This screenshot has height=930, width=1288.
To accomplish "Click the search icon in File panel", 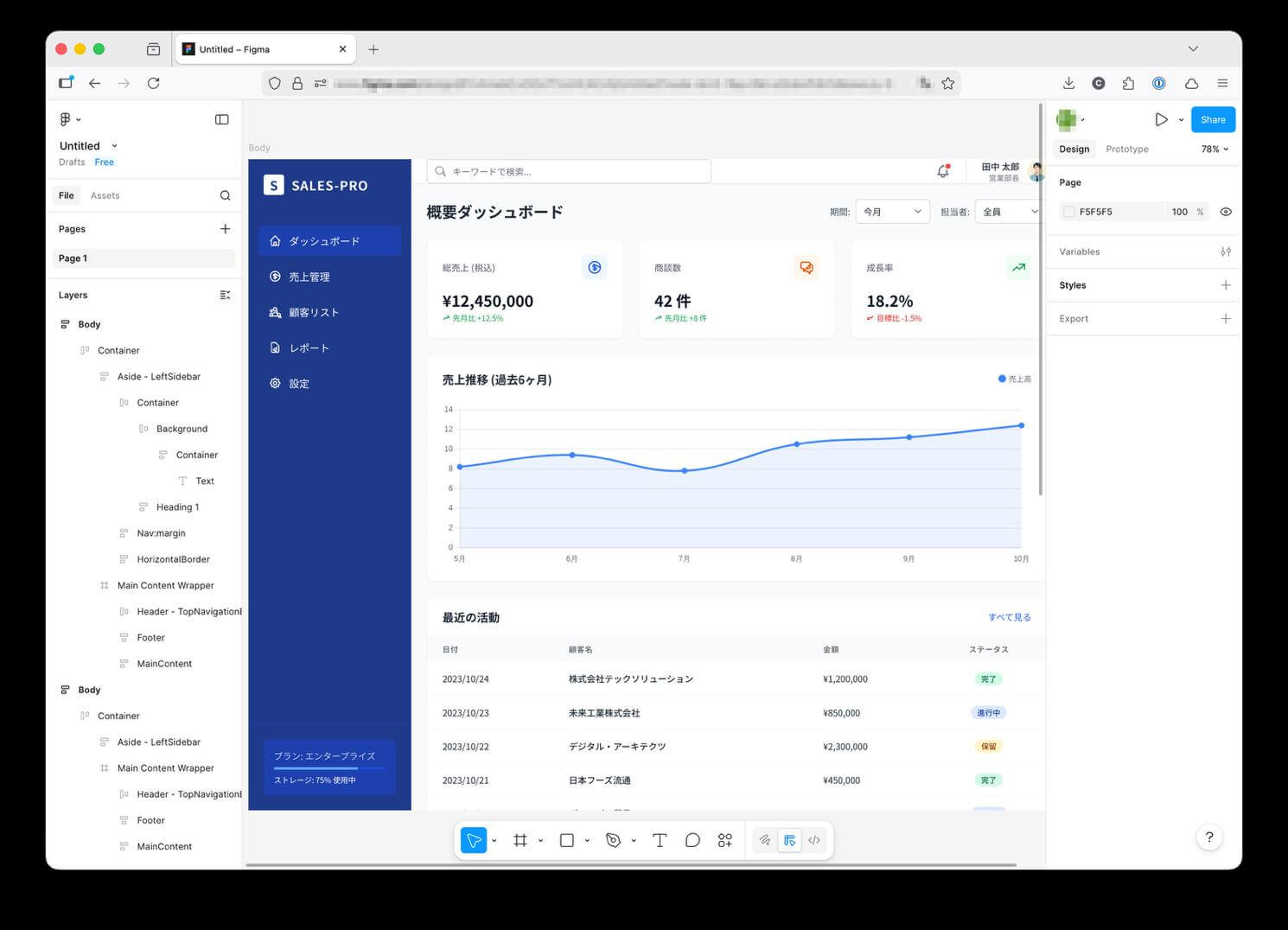I will click(x=225, y=195).
